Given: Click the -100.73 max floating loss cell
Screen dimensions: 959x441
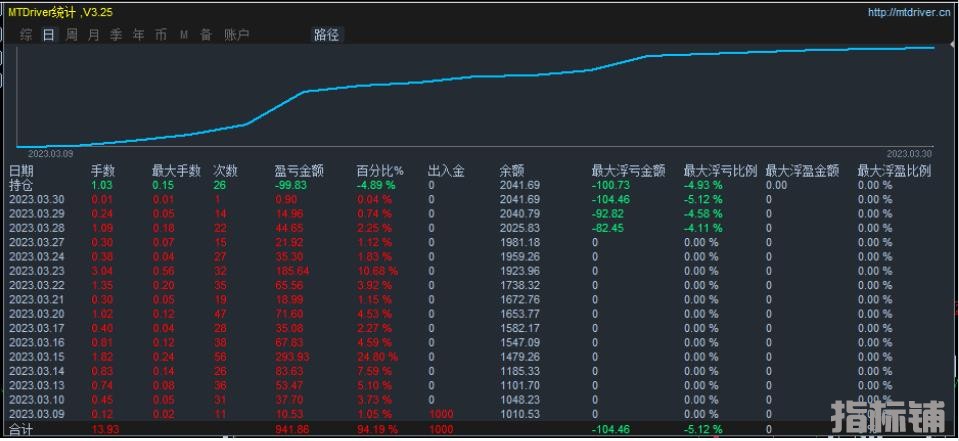Looking at the screenshot, I should [x=611, y=185].
